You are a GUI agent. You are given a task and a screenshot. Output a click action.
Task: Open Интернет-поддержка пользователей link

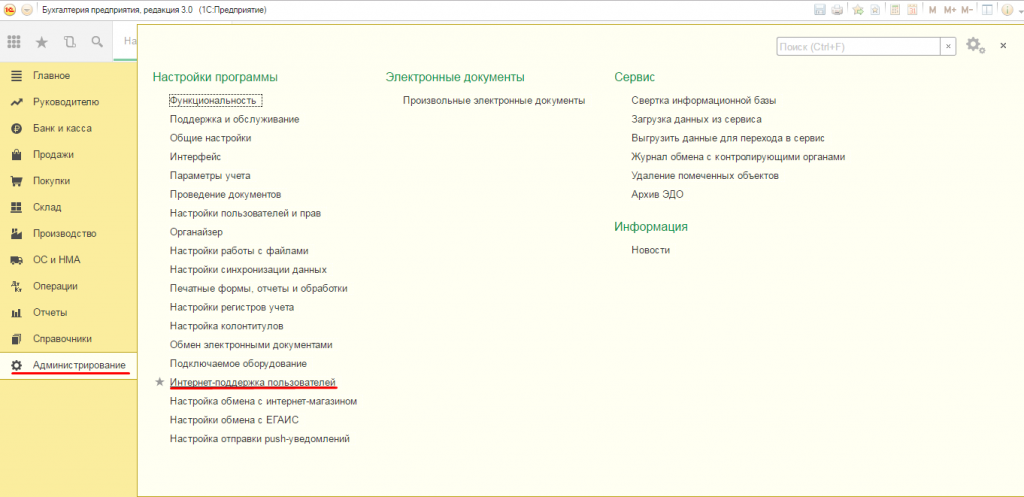253,382
